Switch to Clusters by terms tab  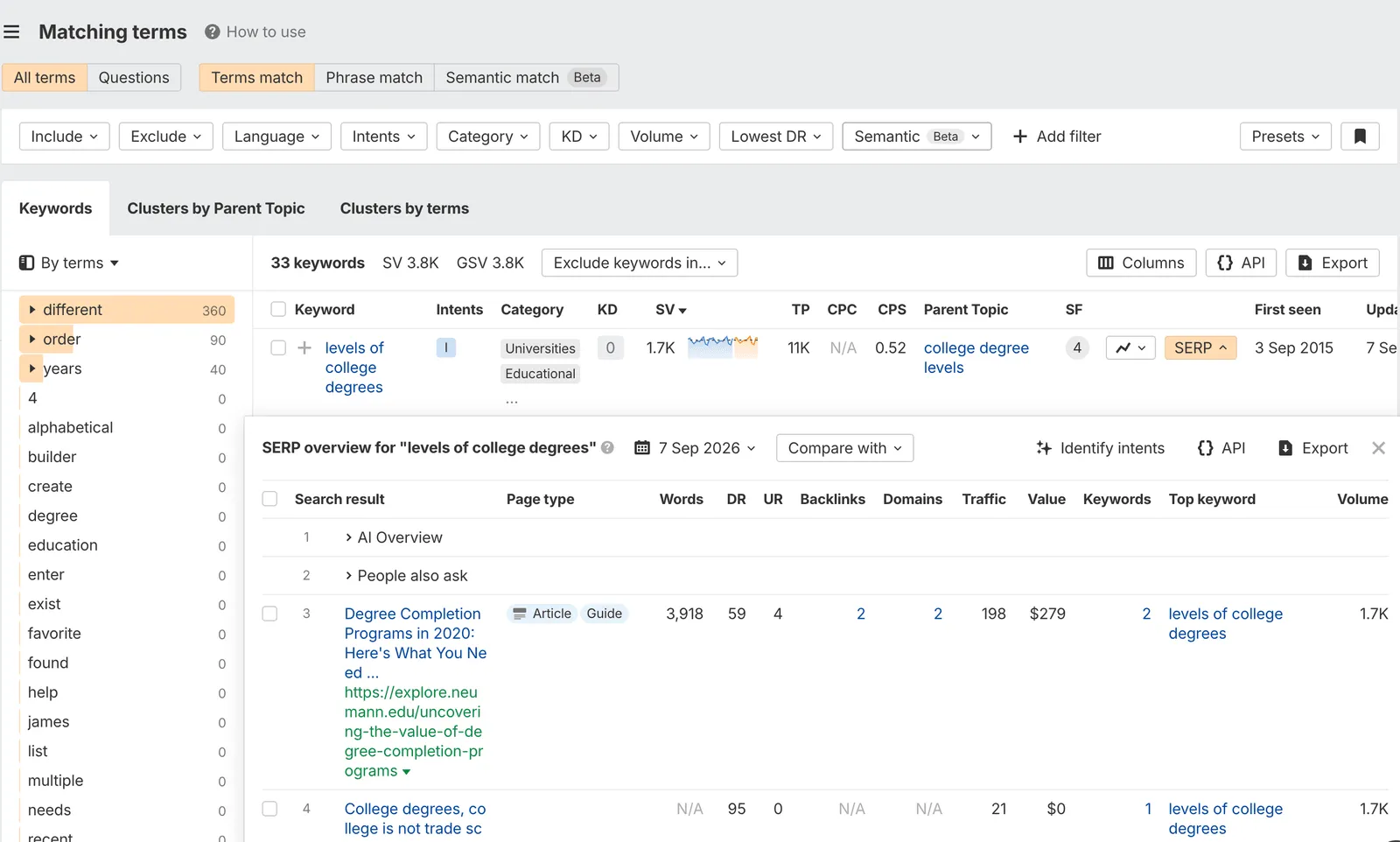tap(404, 209)
